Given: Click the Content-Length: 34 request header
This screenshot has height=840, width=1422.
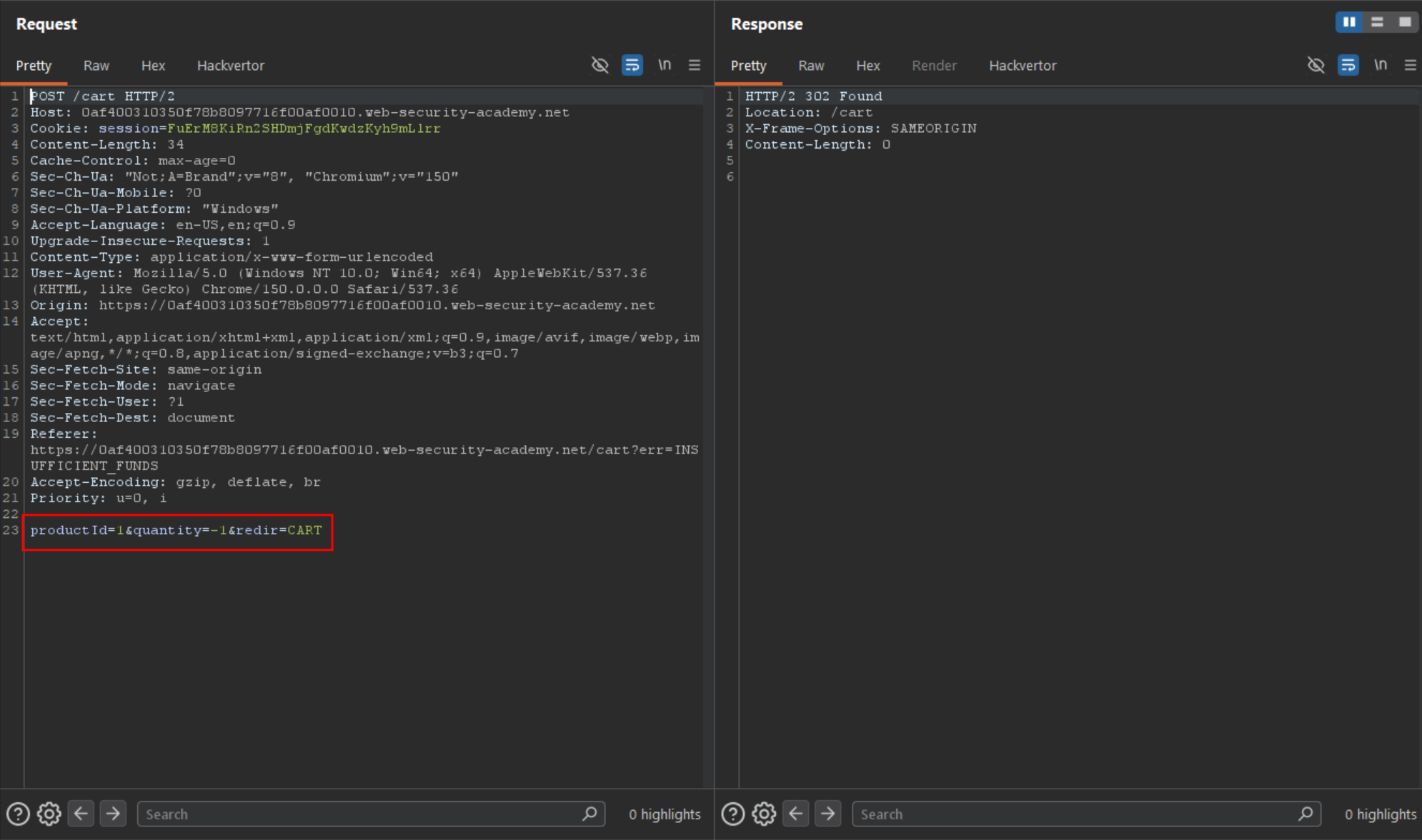Looking at the screenshot, I should click(107, 144).
